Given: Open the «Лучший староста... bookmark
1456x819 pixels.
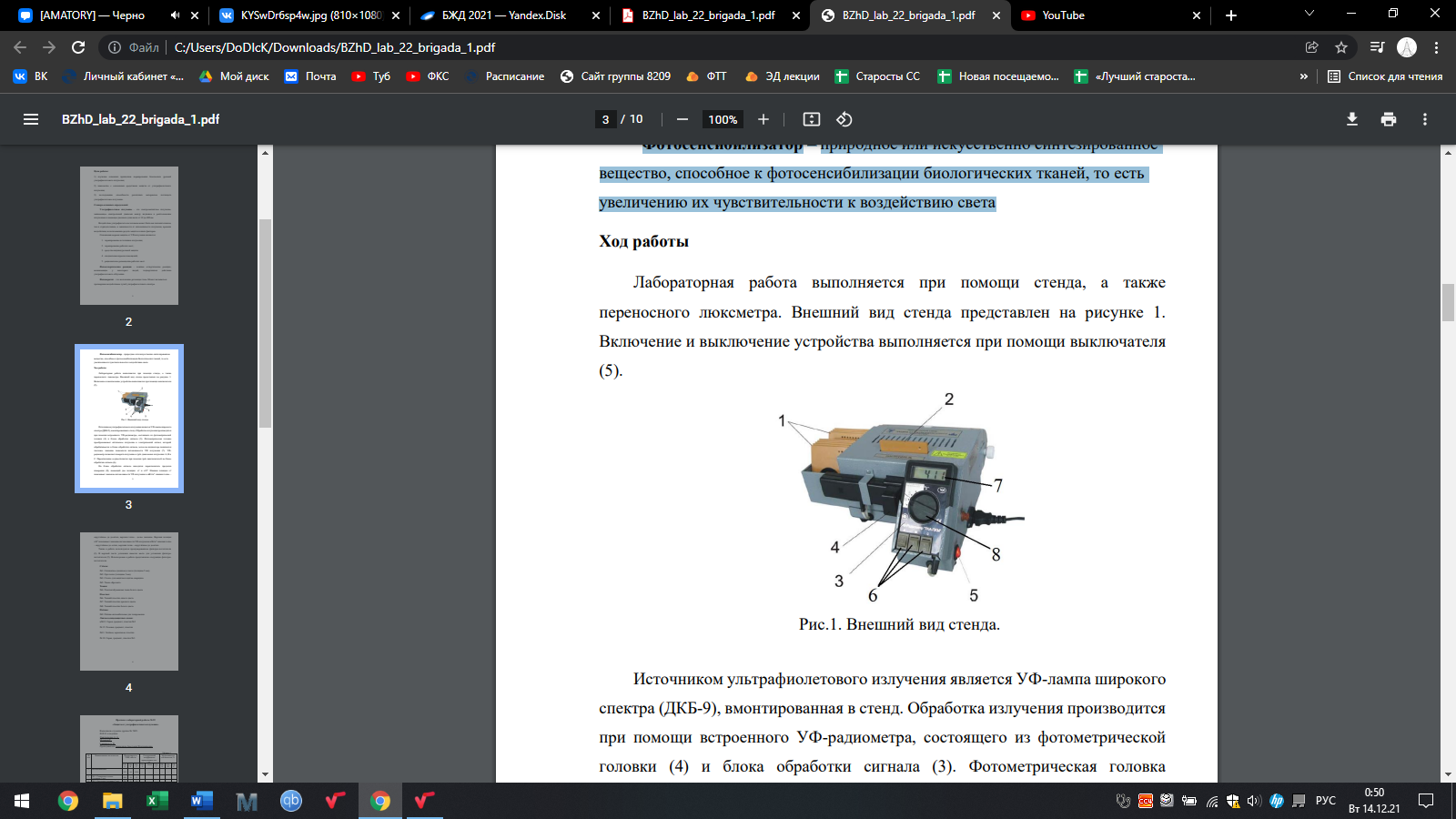Looking at the screenshot, I should click(x=1135, y=76).
